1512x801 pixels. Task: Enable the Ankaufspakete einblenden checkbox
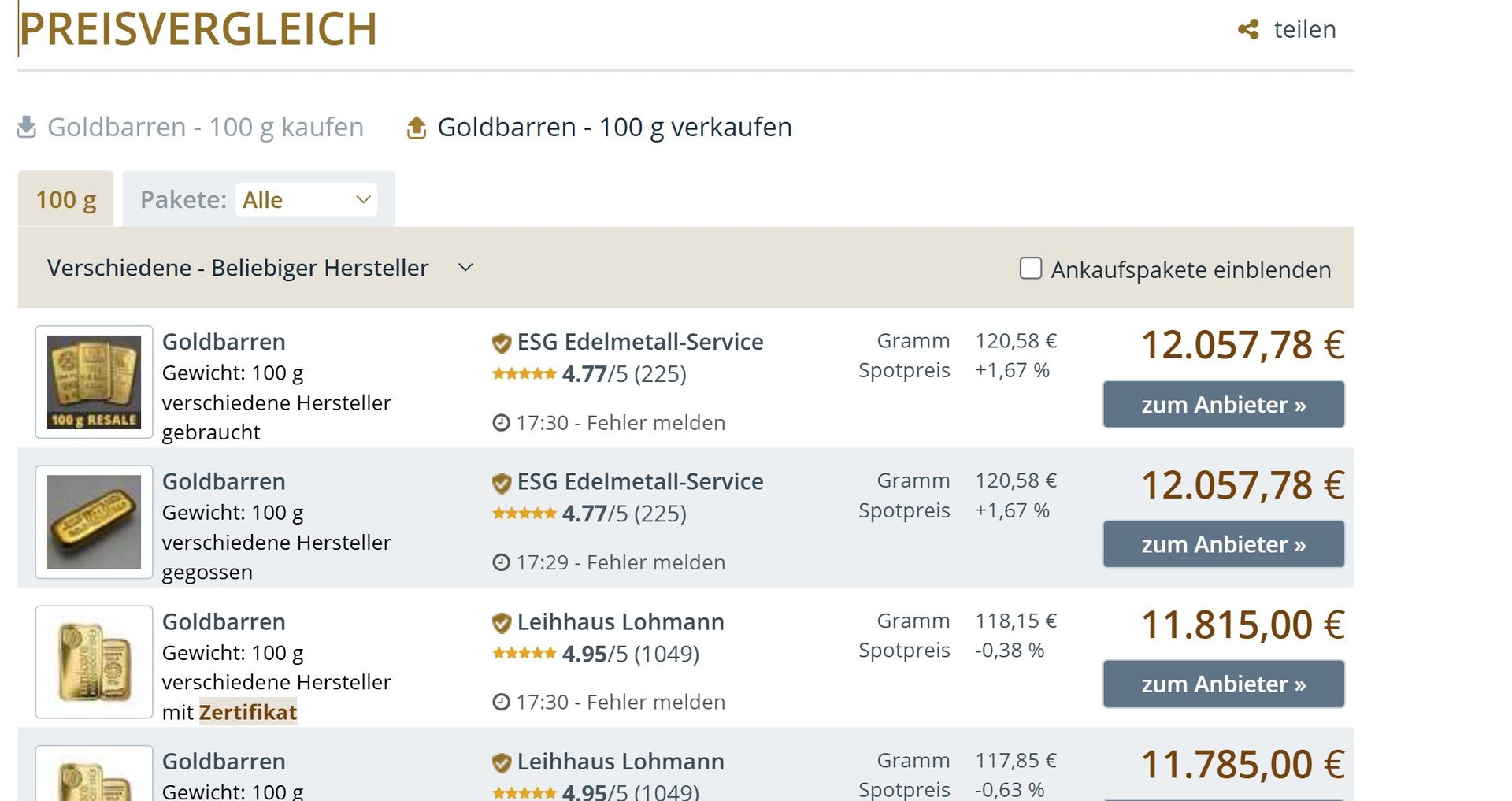[1030, 269]
